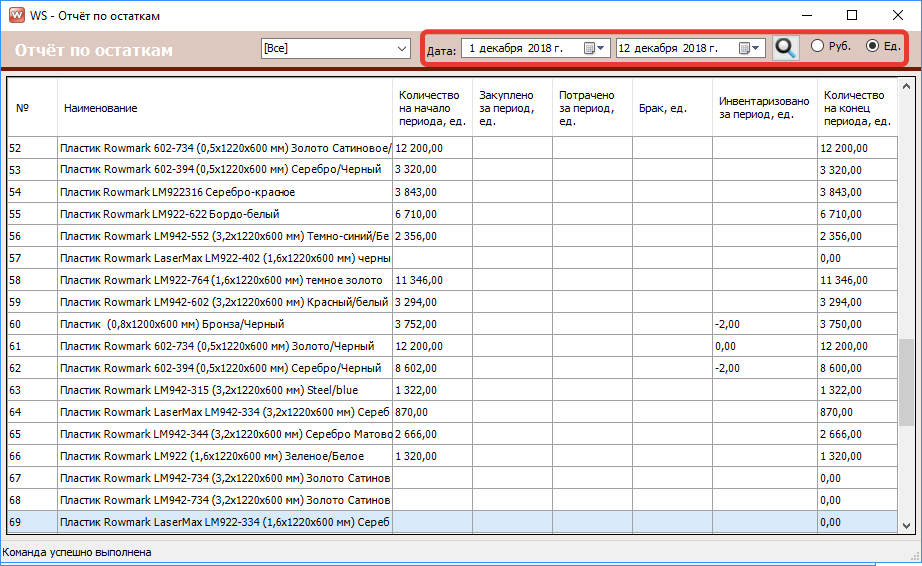Click start quantity 8 602,00 cell

432,368
